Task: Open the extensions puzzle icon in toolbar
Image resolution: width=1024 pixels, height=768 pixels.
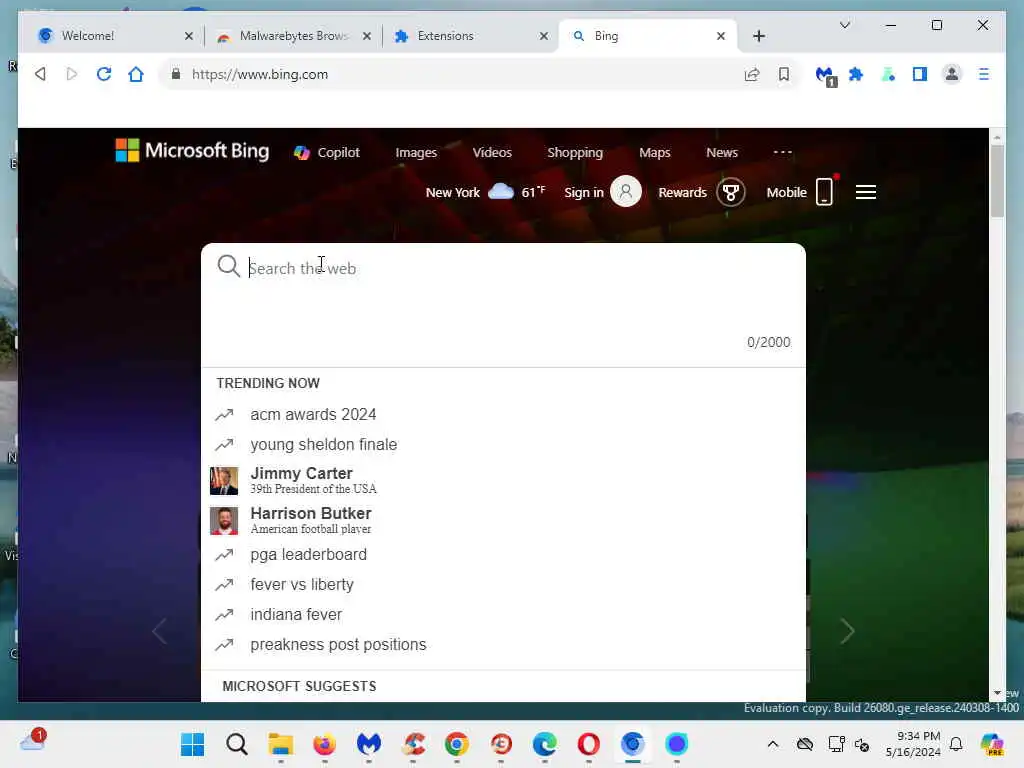Action: [x=856, y=74]
